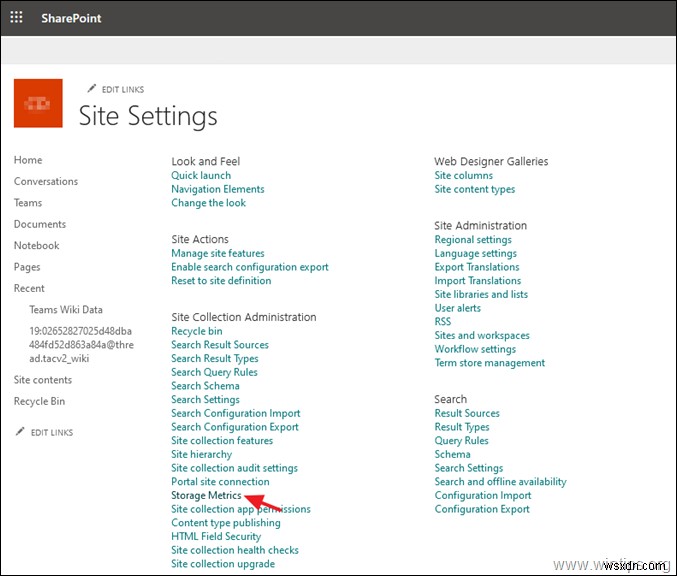Open HTML Field Security link
Screen dimensions: 677x576
pos(216,537)
